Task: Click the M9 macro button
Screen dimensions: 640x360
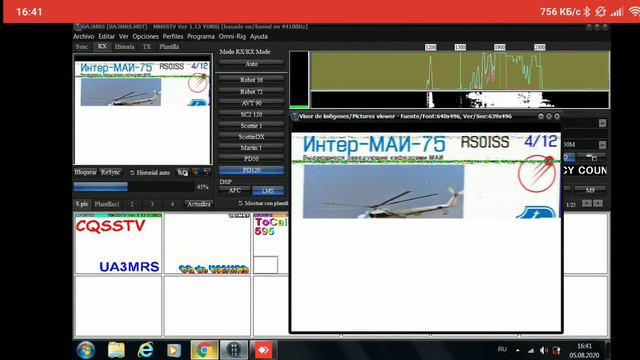Action: (590, 190)
